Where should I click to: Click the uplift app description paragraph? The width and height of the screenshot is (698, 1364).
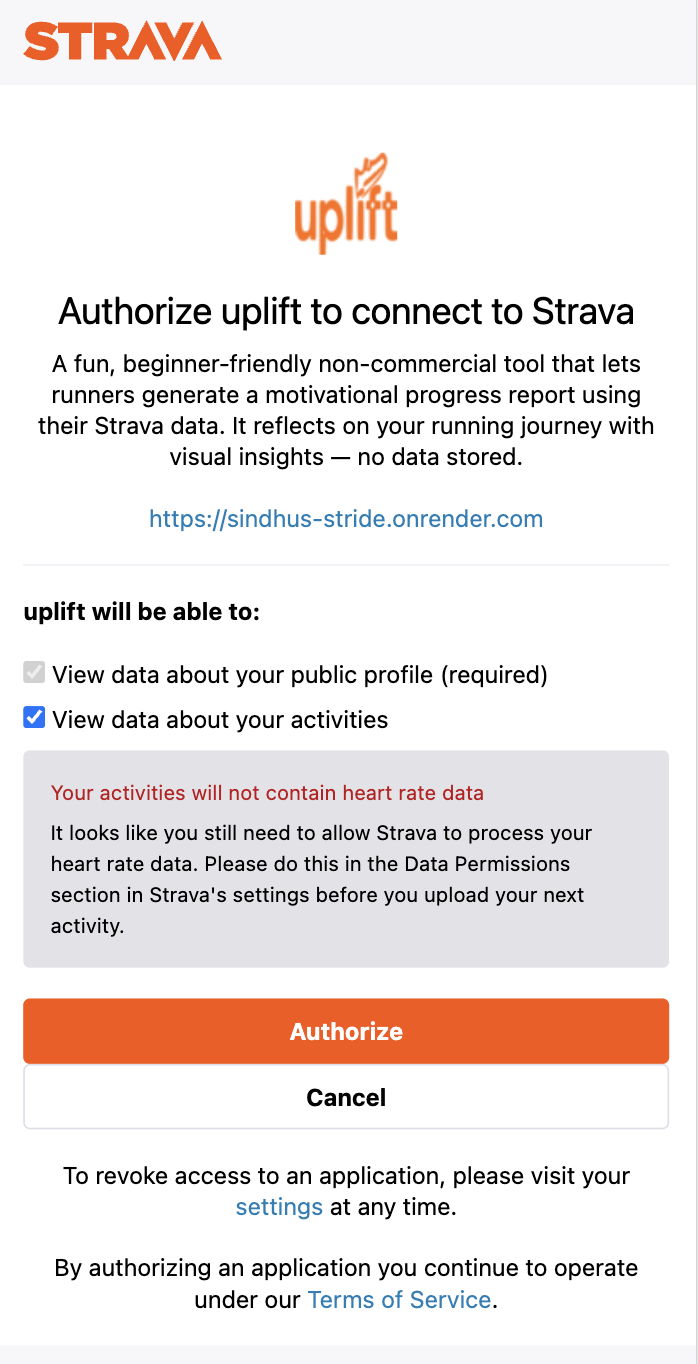[346, 410]
